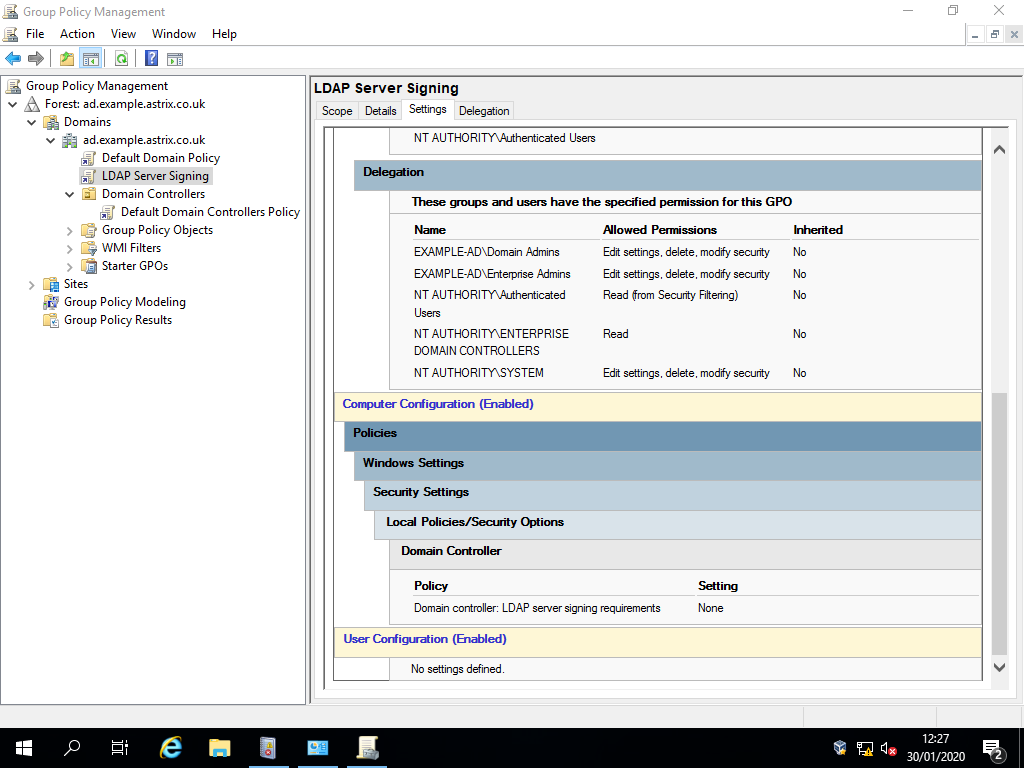Screen dimensions: 1024x768
Task: Open Internet Explorer from the taskbar
Action: click(x=170, y=747)
